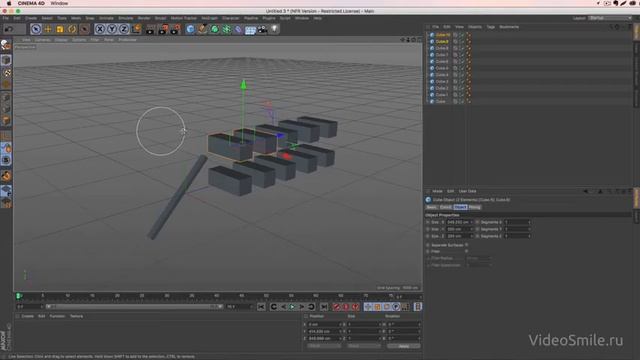Adjust Segments Y stepper arrows

pyautogui.click(x=529, y=229)
